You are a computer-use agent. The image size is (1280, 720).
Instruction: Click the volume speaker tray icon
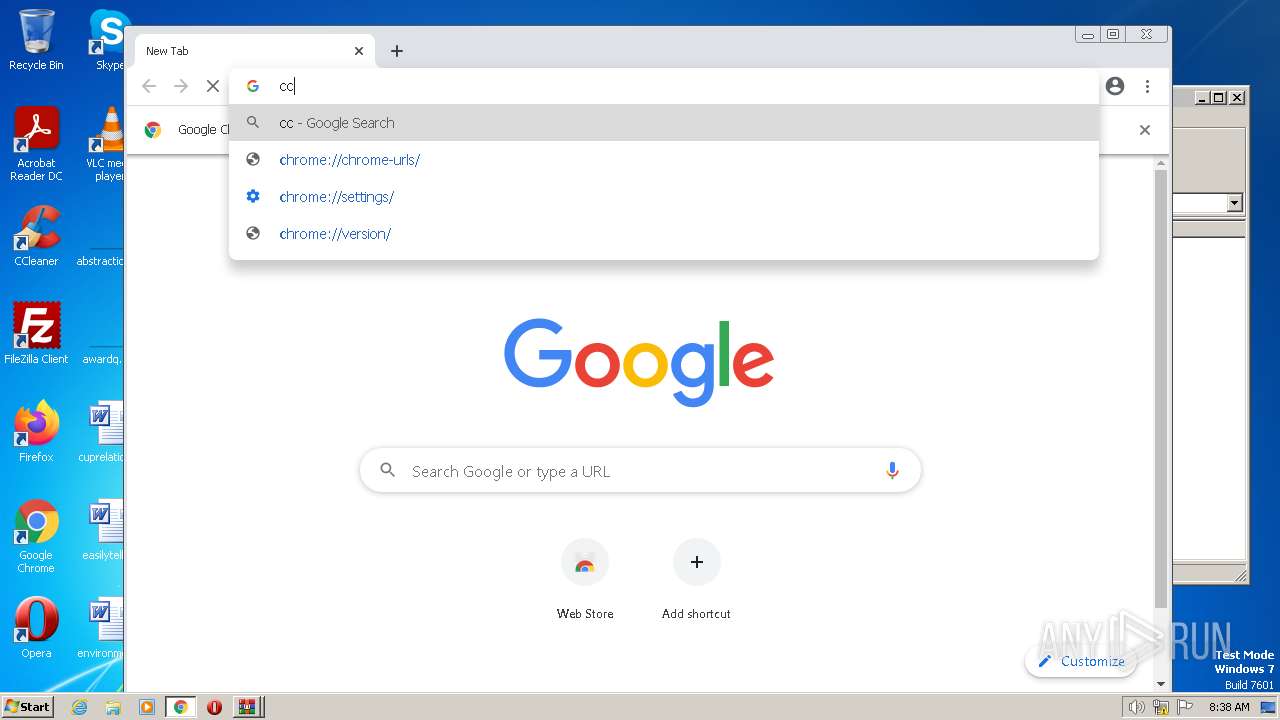point(1136,707)
